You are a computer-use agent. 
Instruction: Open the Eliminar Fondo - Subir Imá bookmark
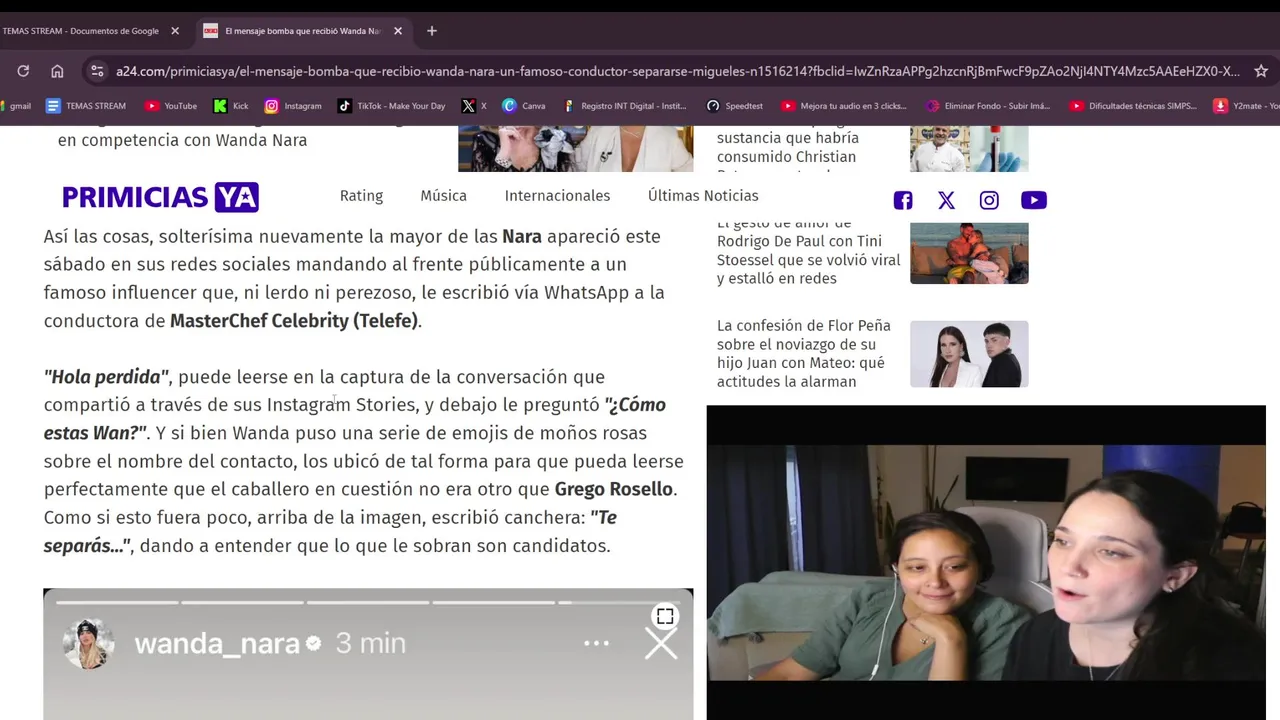(988, 106)
